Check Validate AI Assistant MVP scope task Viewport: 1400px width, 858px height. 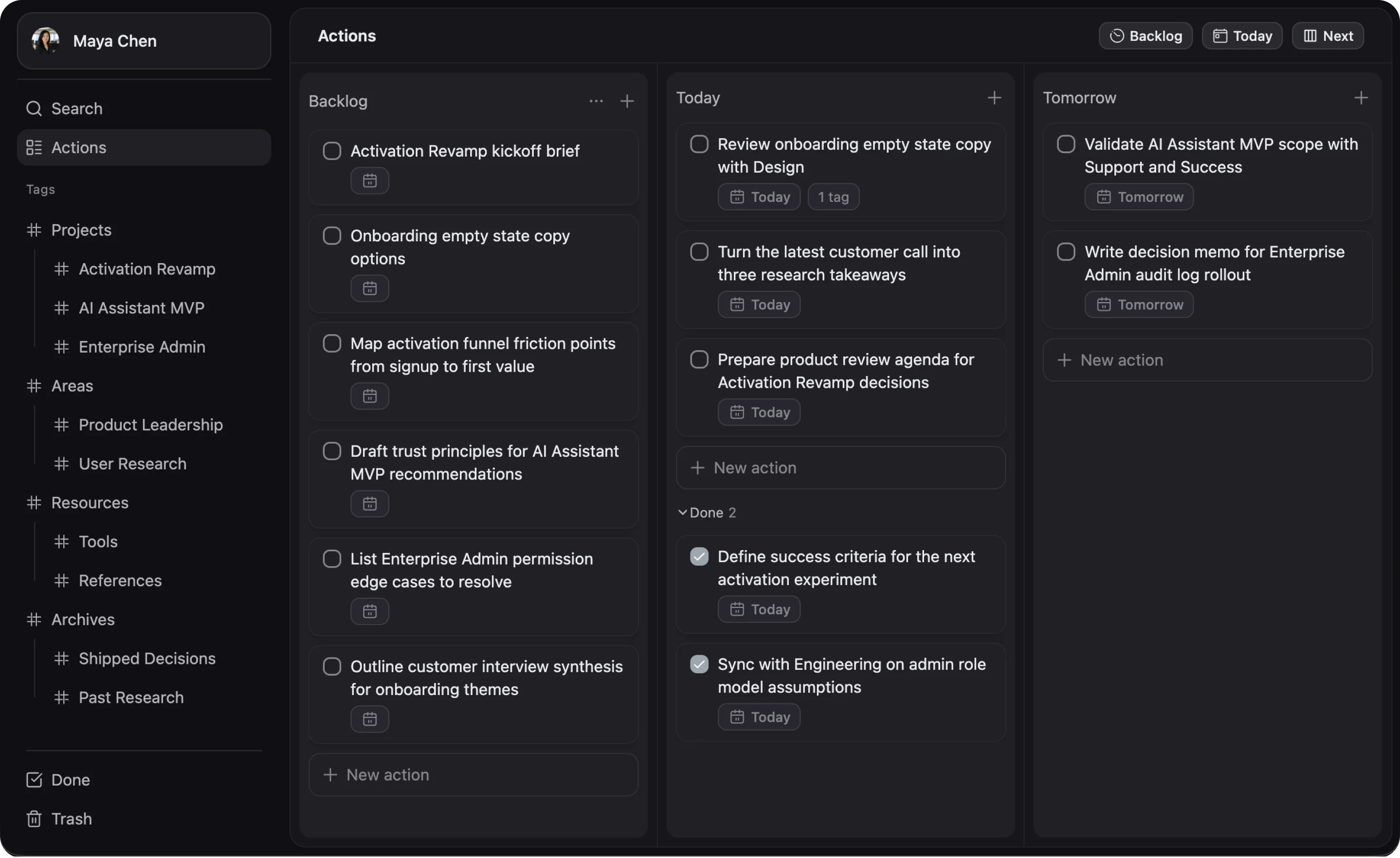tap(1066, 144)
